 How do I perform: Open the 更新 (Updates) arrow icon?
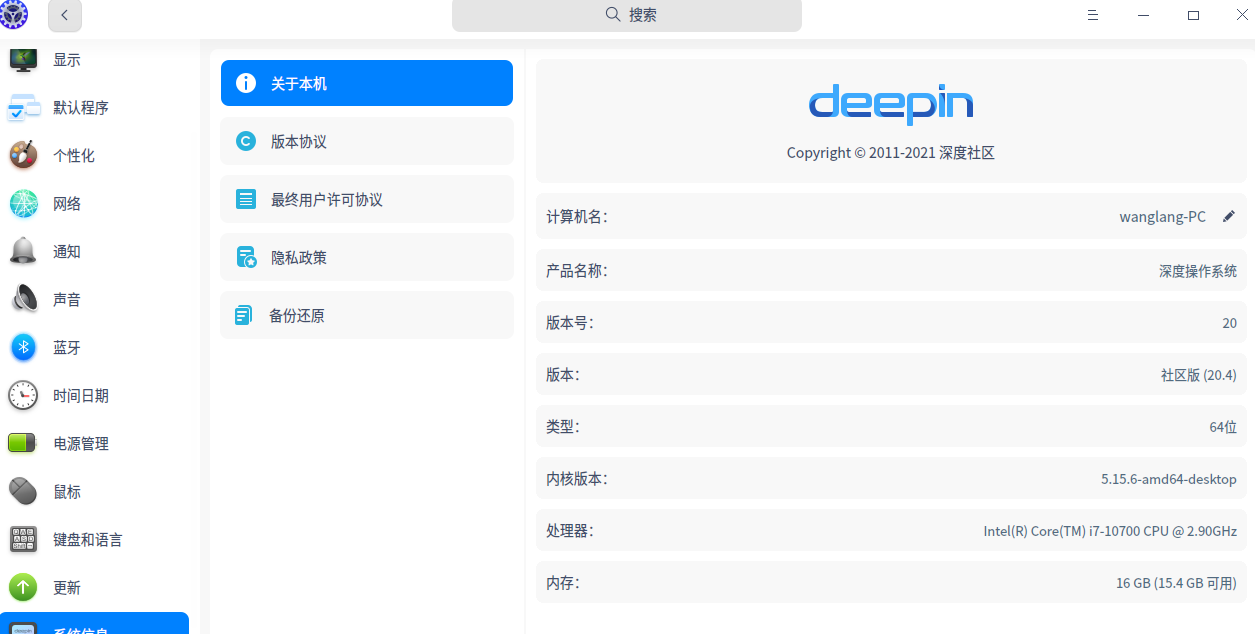point(22,587)
